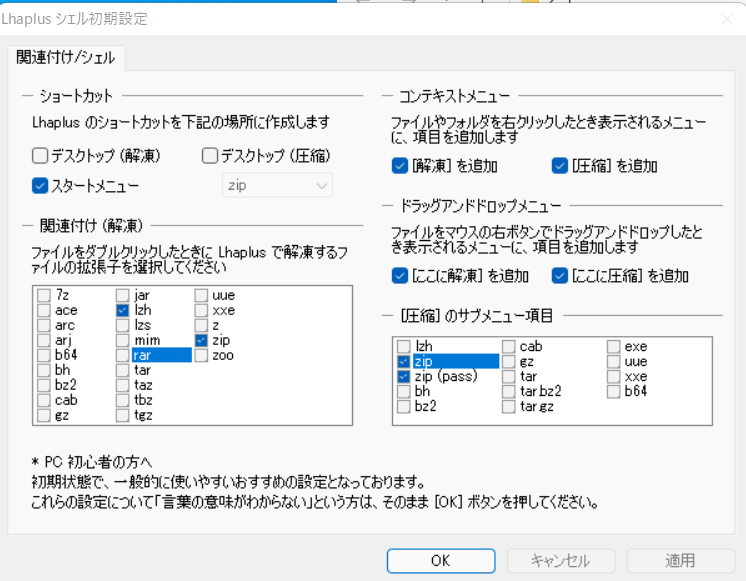Toggle [ここに圧縮] を追加 checkbox
The width and height of the screenshot is (746, 581).
560,276
